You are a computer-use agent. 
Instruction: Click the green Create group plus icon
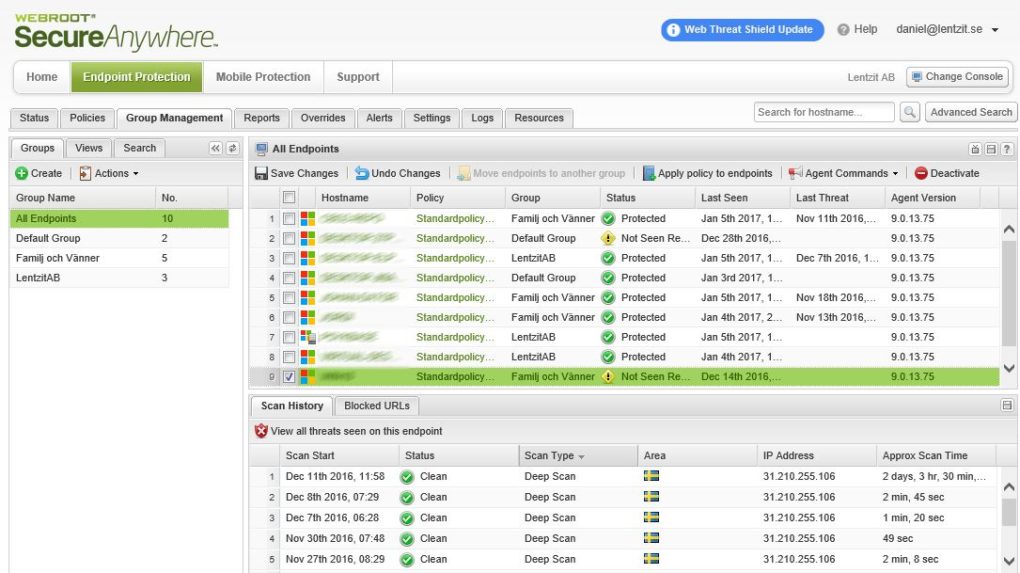click(x=21, y=173)
